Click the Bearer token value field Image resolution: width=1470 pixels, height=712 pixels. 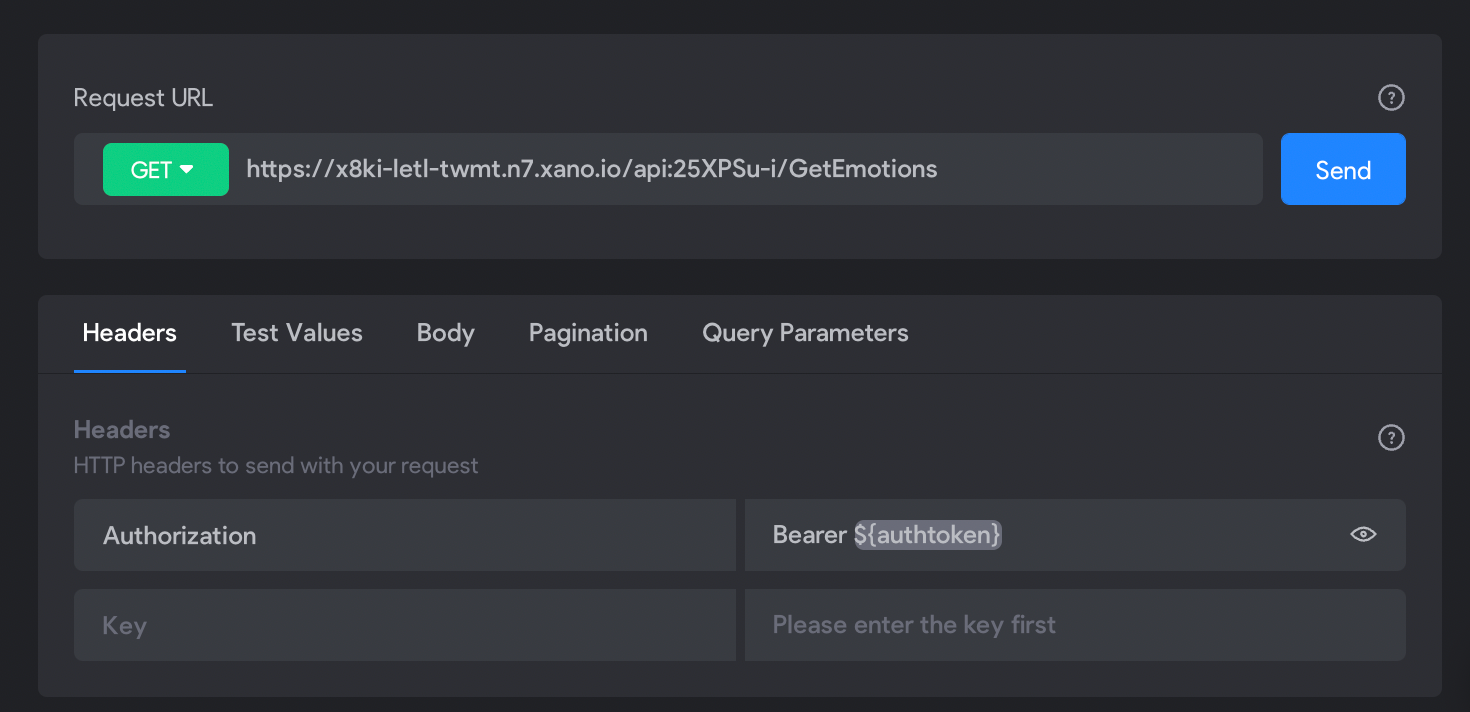tap(1075, 535)
